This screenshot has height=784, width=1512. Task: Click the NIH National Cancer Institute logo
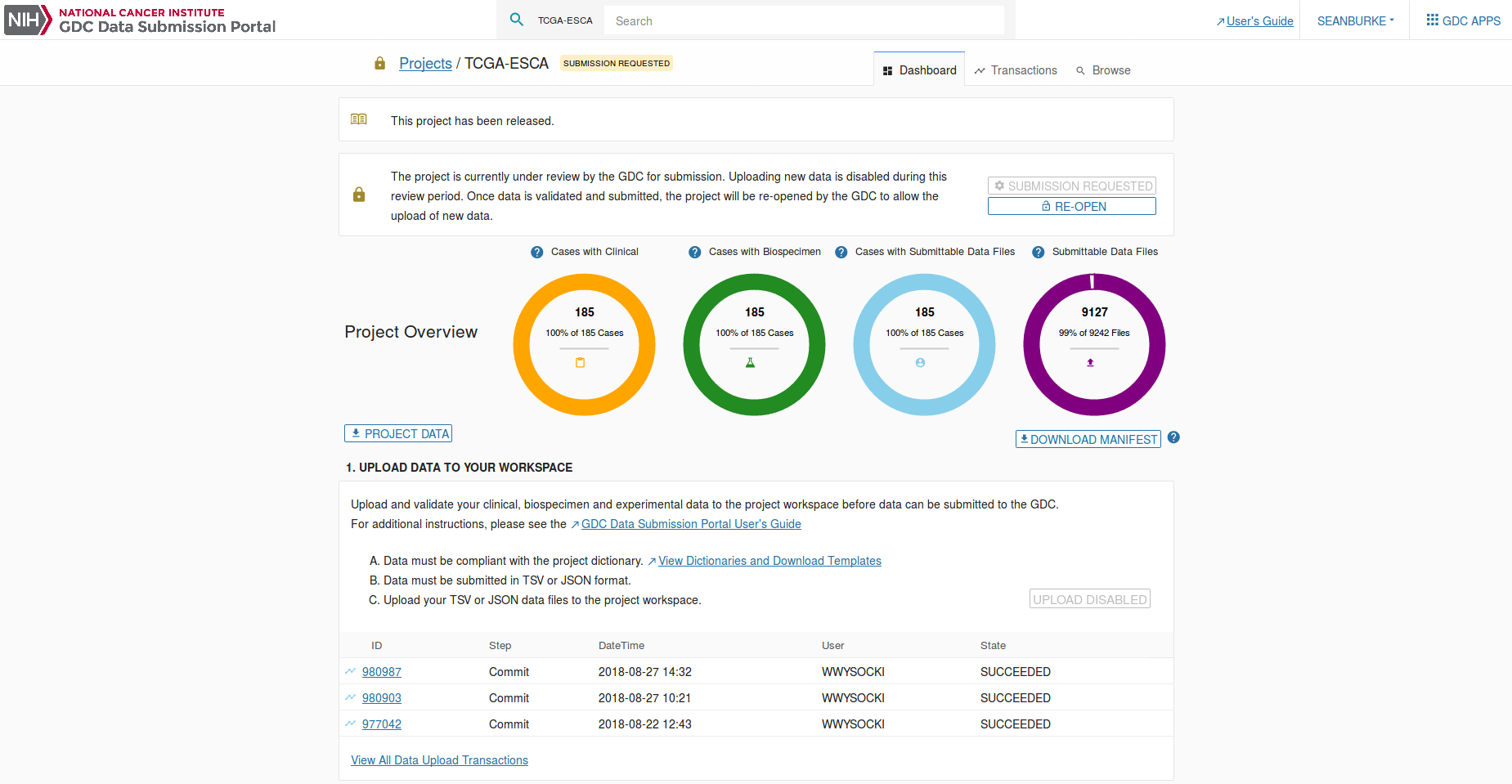coord(140,20)
